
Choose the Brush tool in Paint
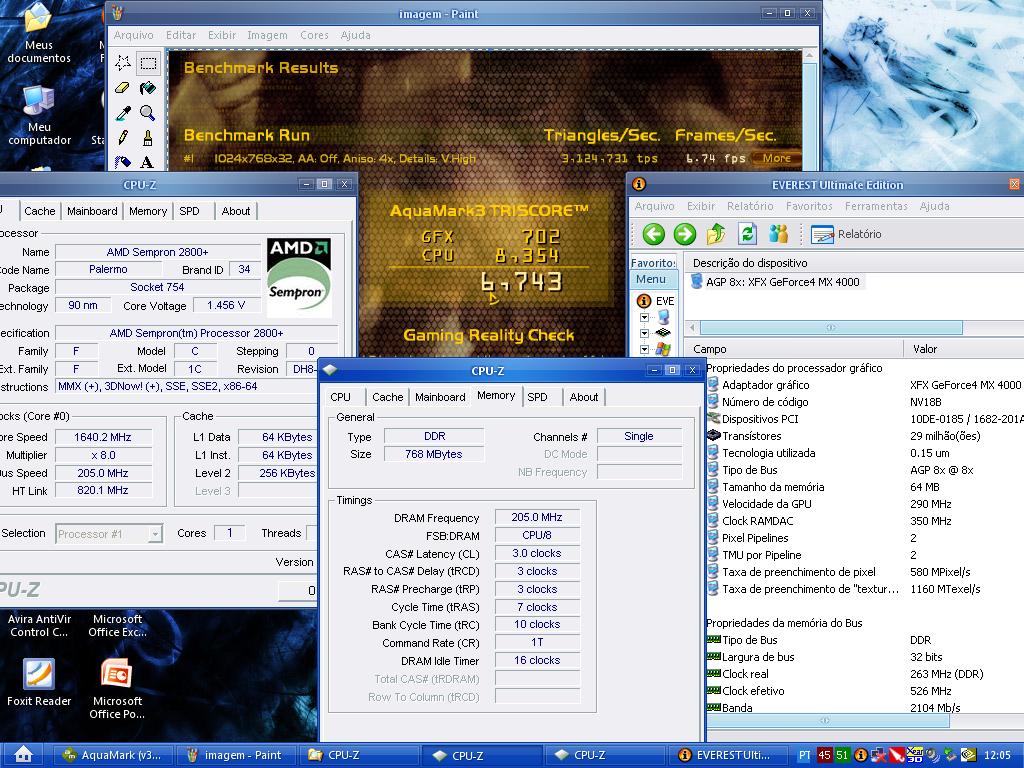click(x=148, y=138)
